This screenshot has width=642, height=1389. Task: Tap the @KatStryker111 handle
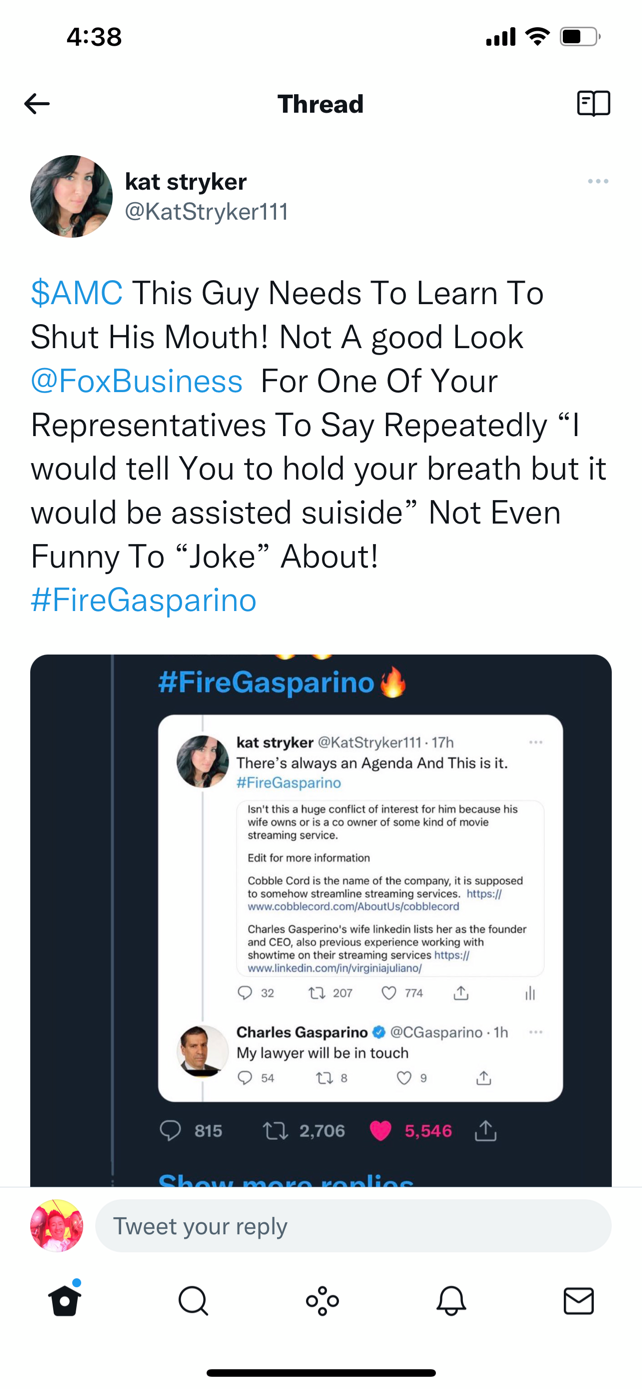click(x=206, y=212)
